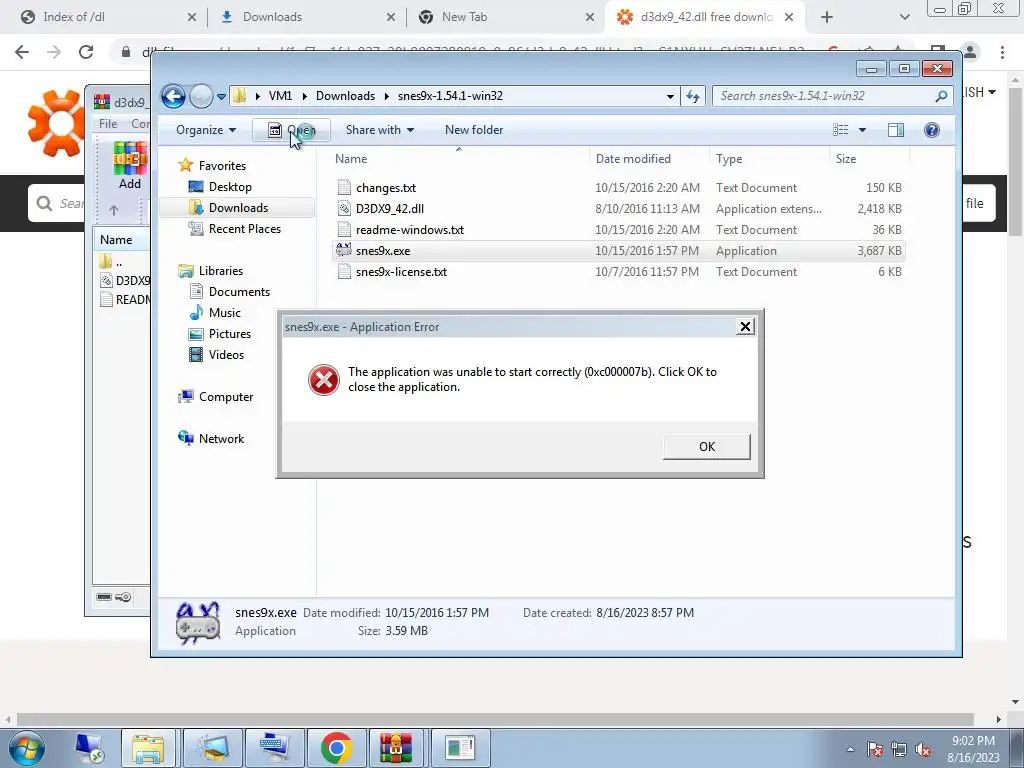1024x768 pixels.
Task: Open the recent locations dropdown arrow
Action: (221, 97)
